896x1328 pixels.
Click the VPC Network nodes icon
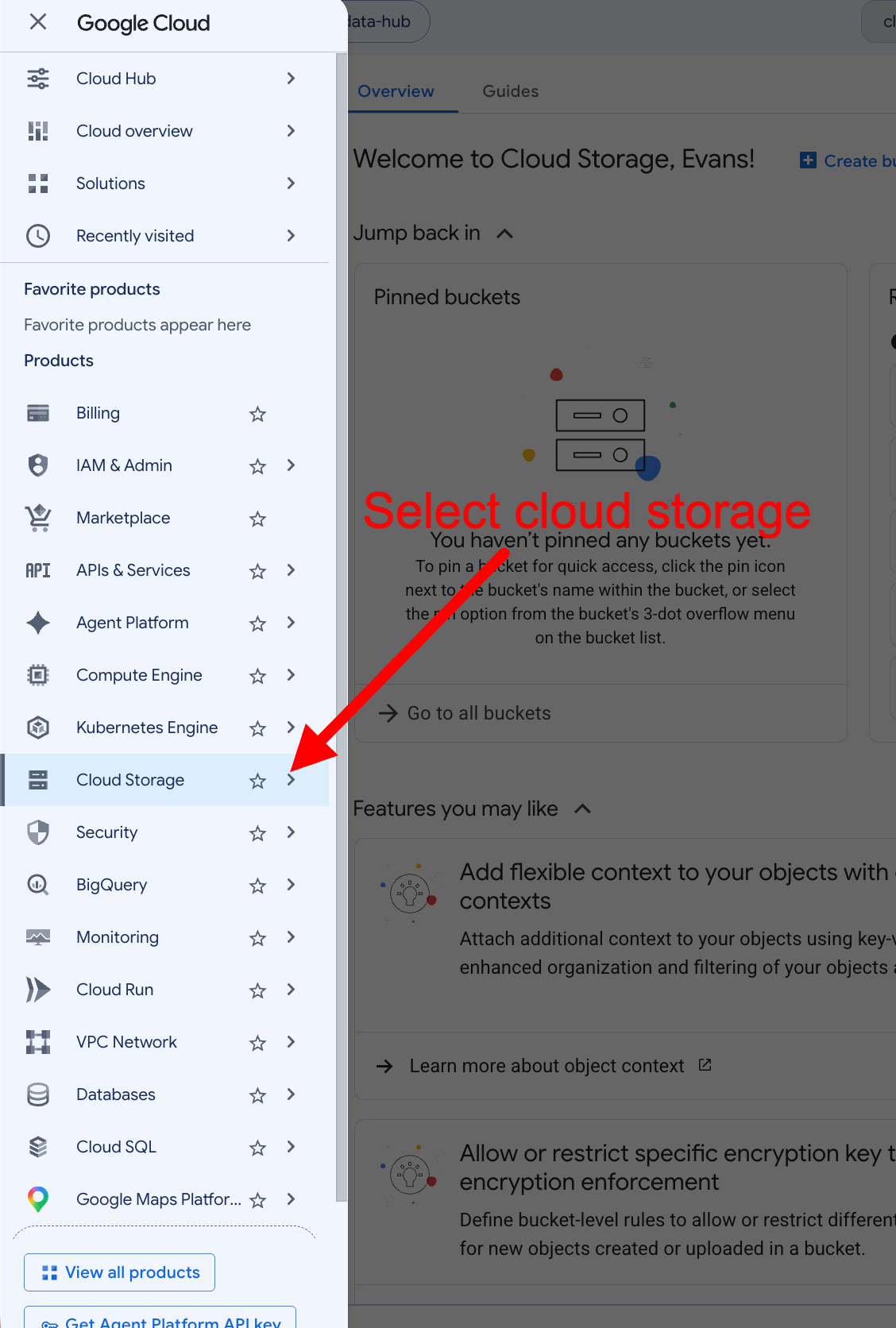38,1042
